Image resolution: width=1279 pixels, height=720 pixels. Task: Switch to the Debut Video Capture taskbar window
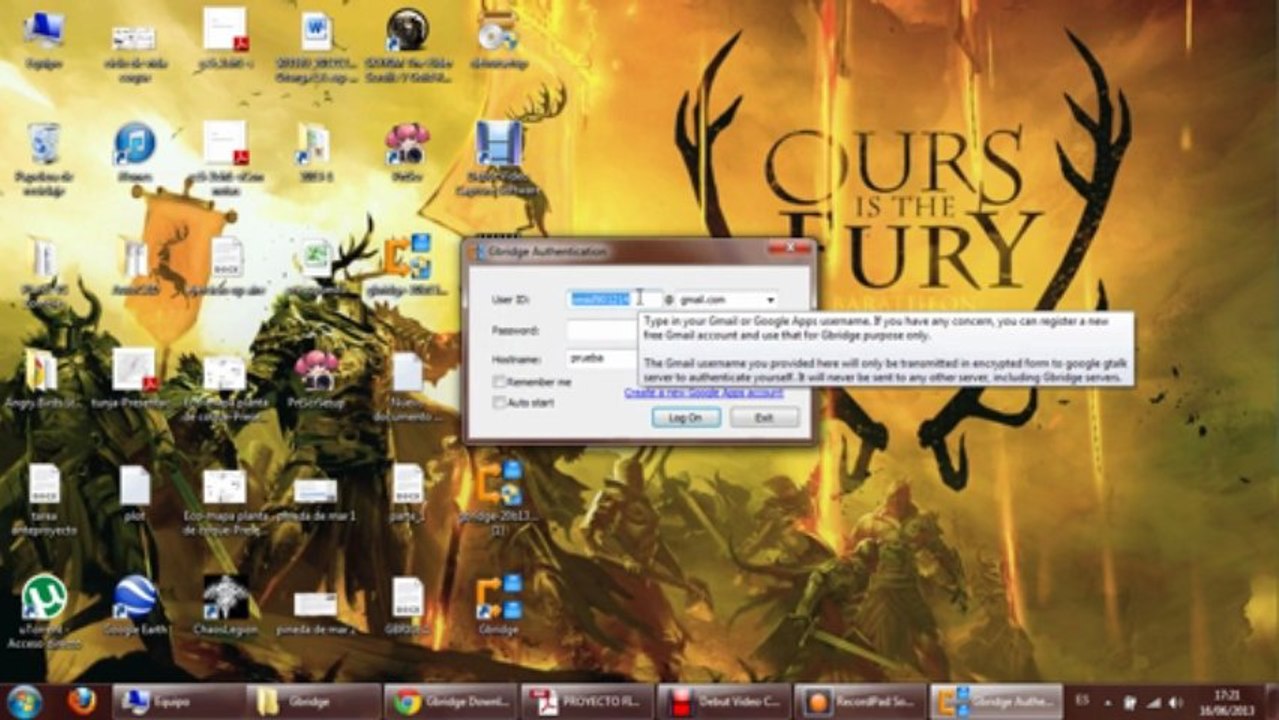tap(725, 702)
